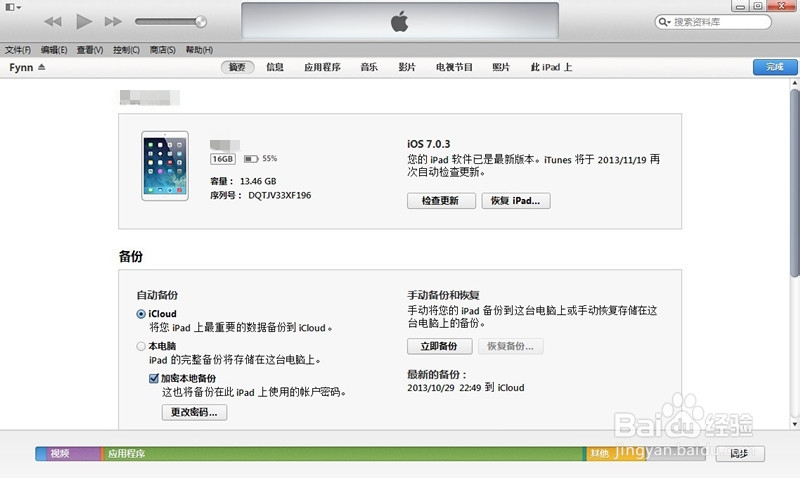Image resolution: width=800 pixels, height=478 pixels.
Task: Switch to the 影片 tab
Action: (407, 67)
